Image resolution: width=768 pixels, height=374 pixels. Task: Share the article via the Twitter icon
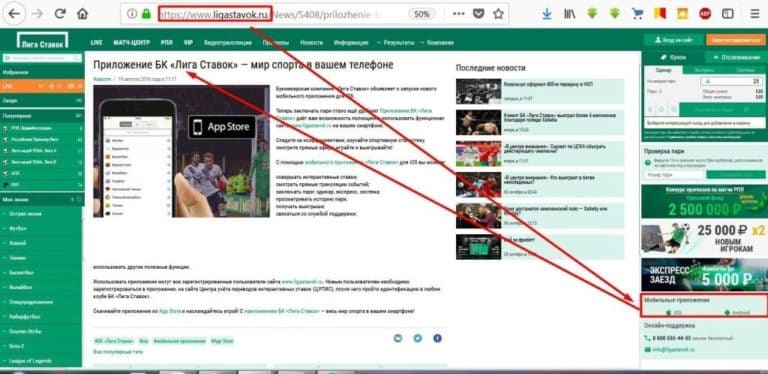coord(417,338)
